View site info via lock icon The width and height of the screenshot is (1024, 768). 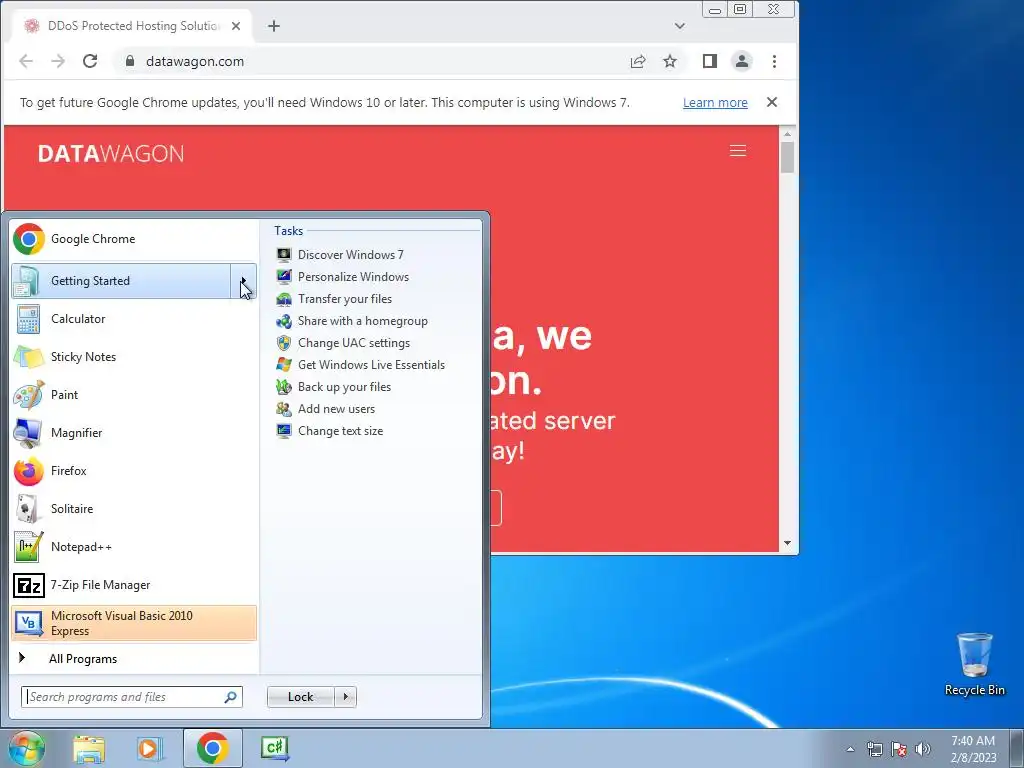(x=130, y=61)
